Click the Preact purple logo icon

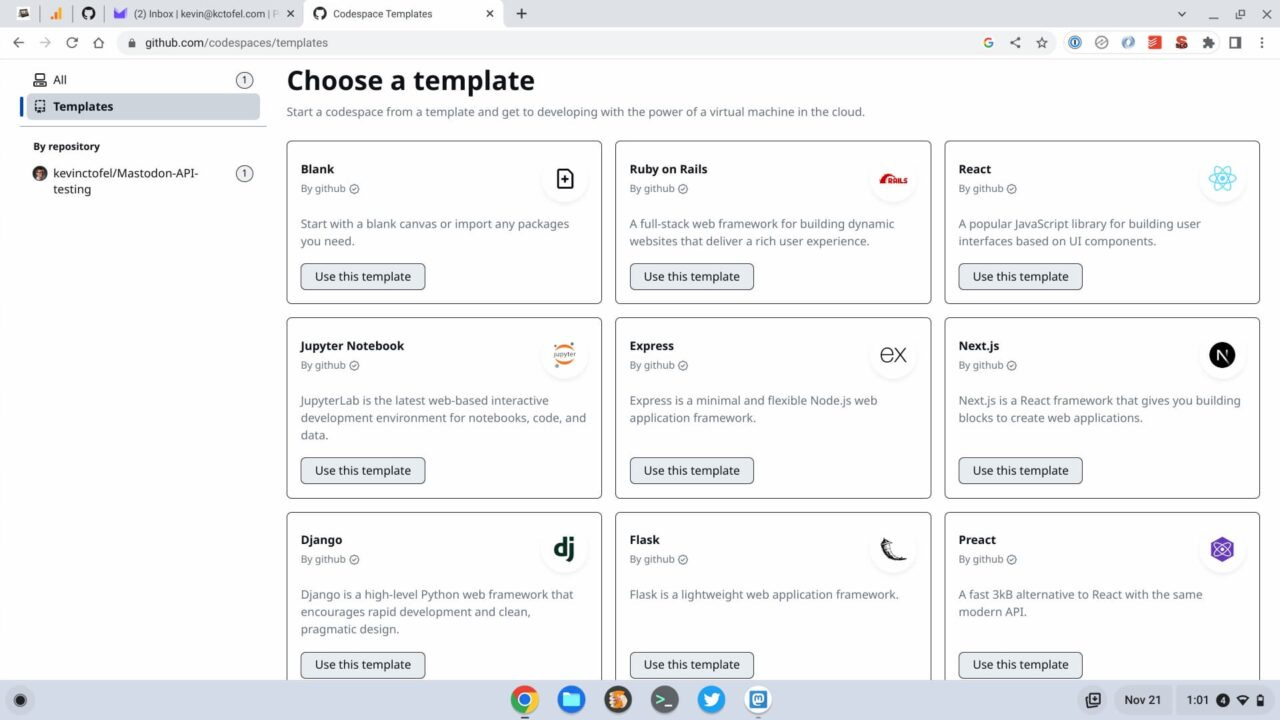pos(1222,549)
